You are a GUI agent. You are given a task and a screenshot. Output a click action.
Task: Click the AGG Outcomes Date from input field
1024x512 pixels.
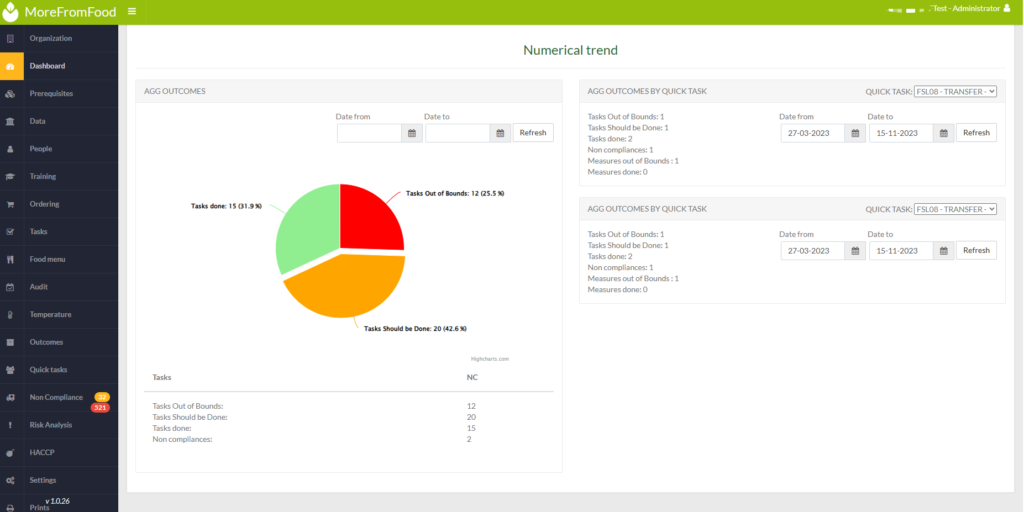[x=369, y=133]
